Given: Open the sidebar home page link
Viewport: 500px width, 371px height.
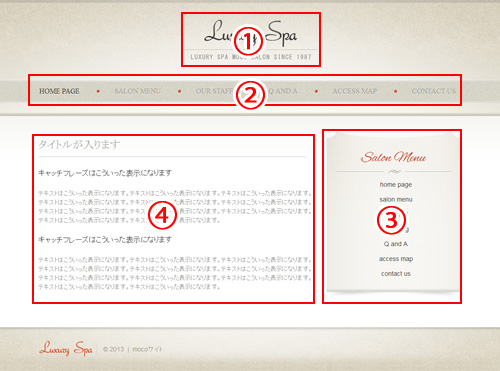Looking at the screenshot, I should point(396,184).
